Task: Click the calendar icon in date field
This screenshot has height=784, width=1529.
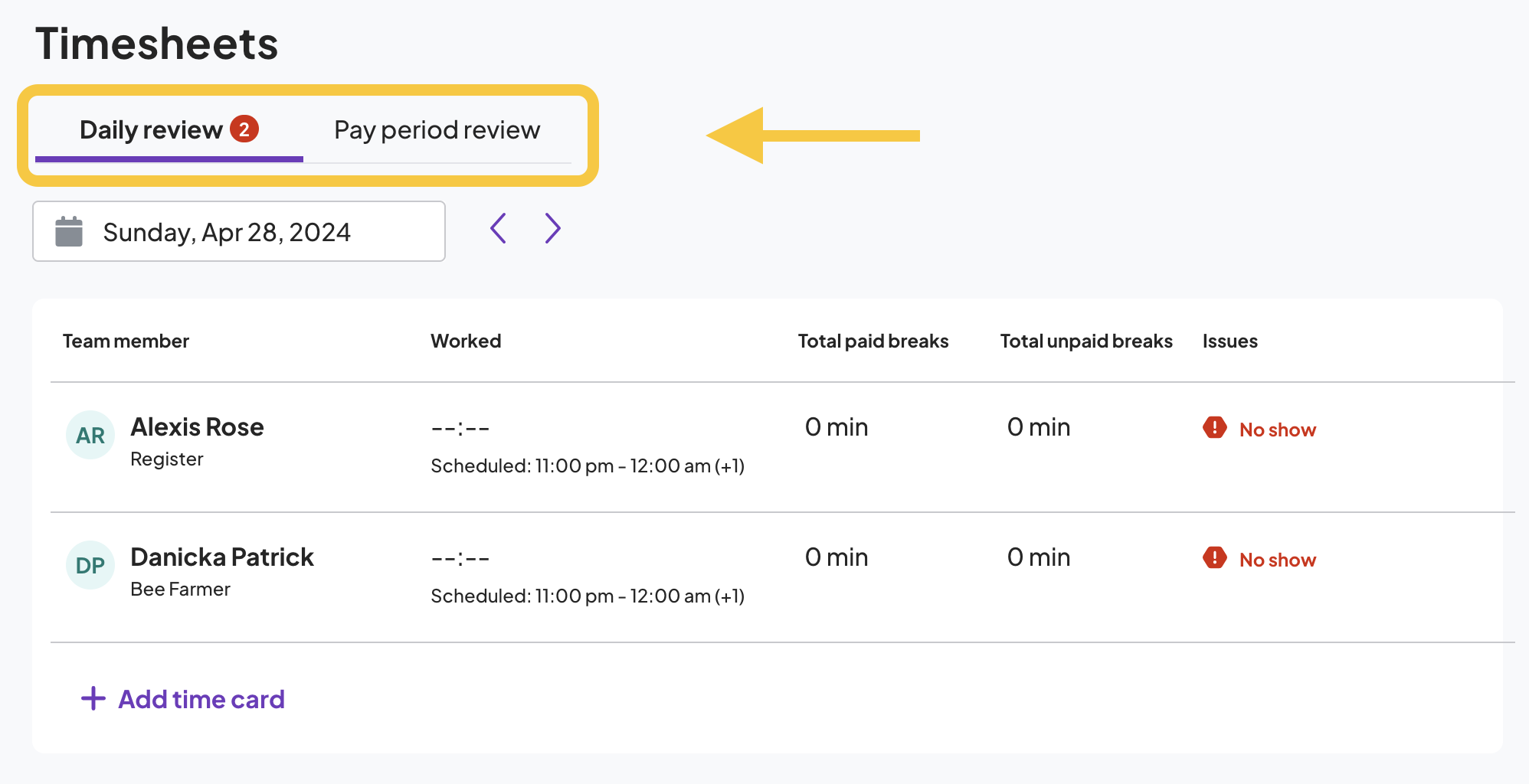Action: coord(69,232)
